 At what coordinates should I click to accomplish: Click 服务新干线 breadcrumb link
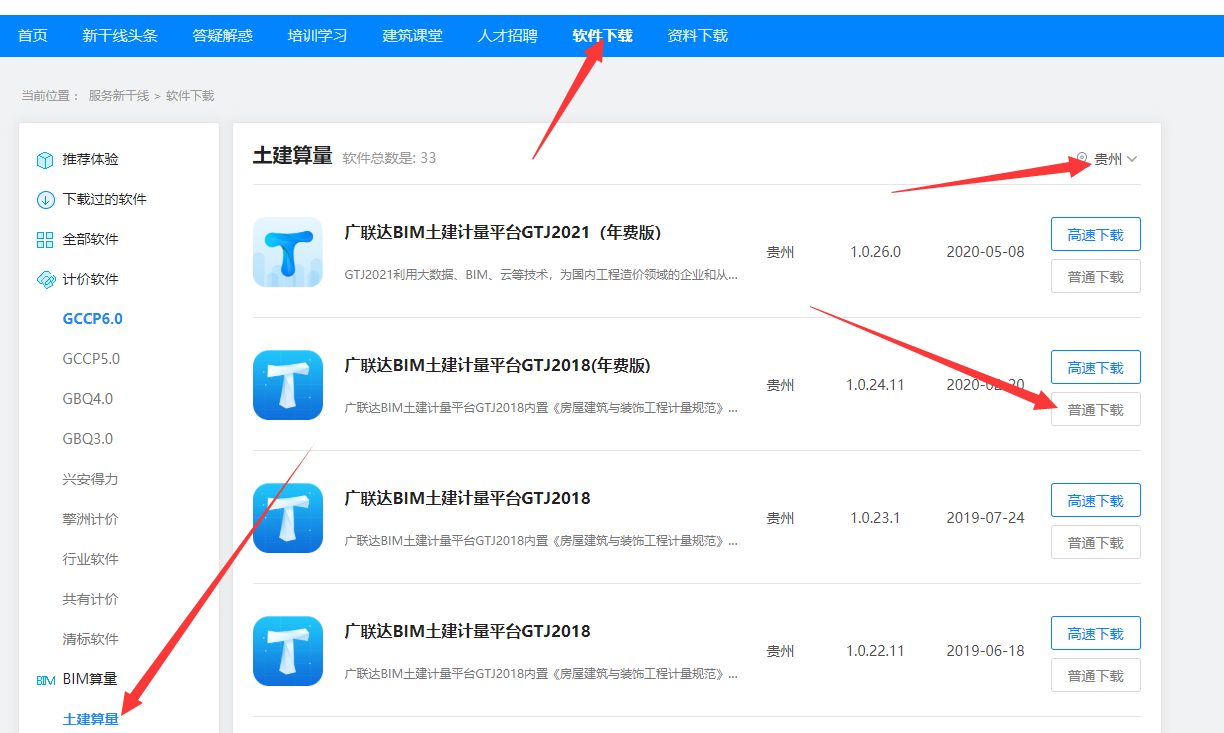[118, 96]
